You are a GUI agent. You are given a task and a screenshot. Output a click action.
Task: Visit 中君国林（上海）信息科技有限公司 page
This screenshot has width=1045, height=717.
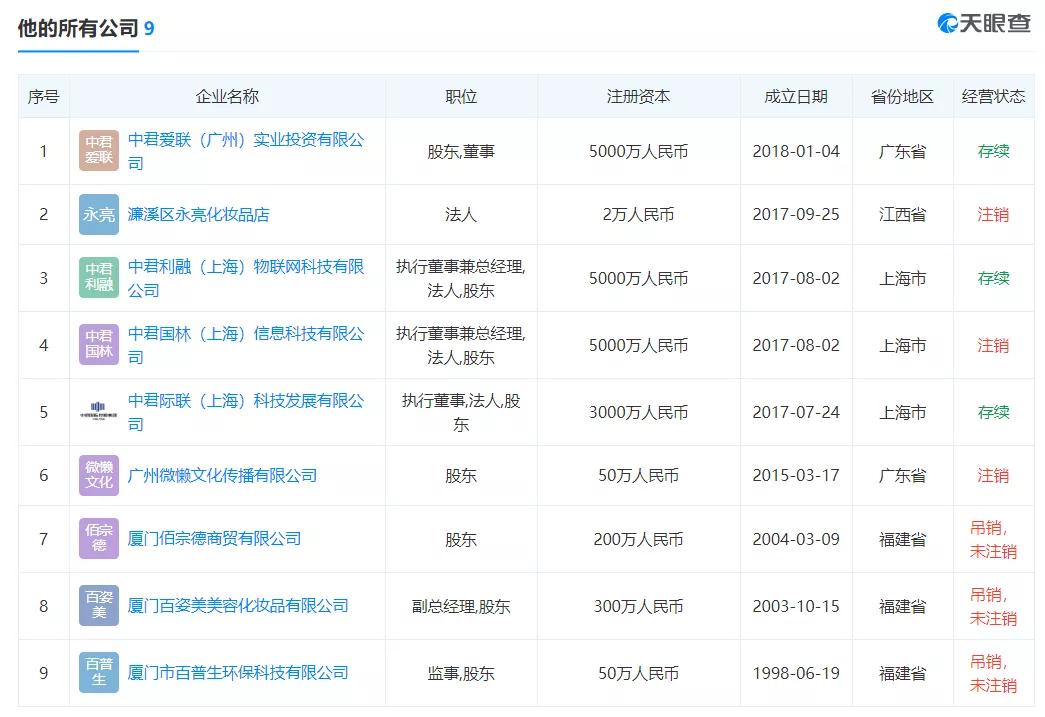pyautogui.click(x=246, y=335)
